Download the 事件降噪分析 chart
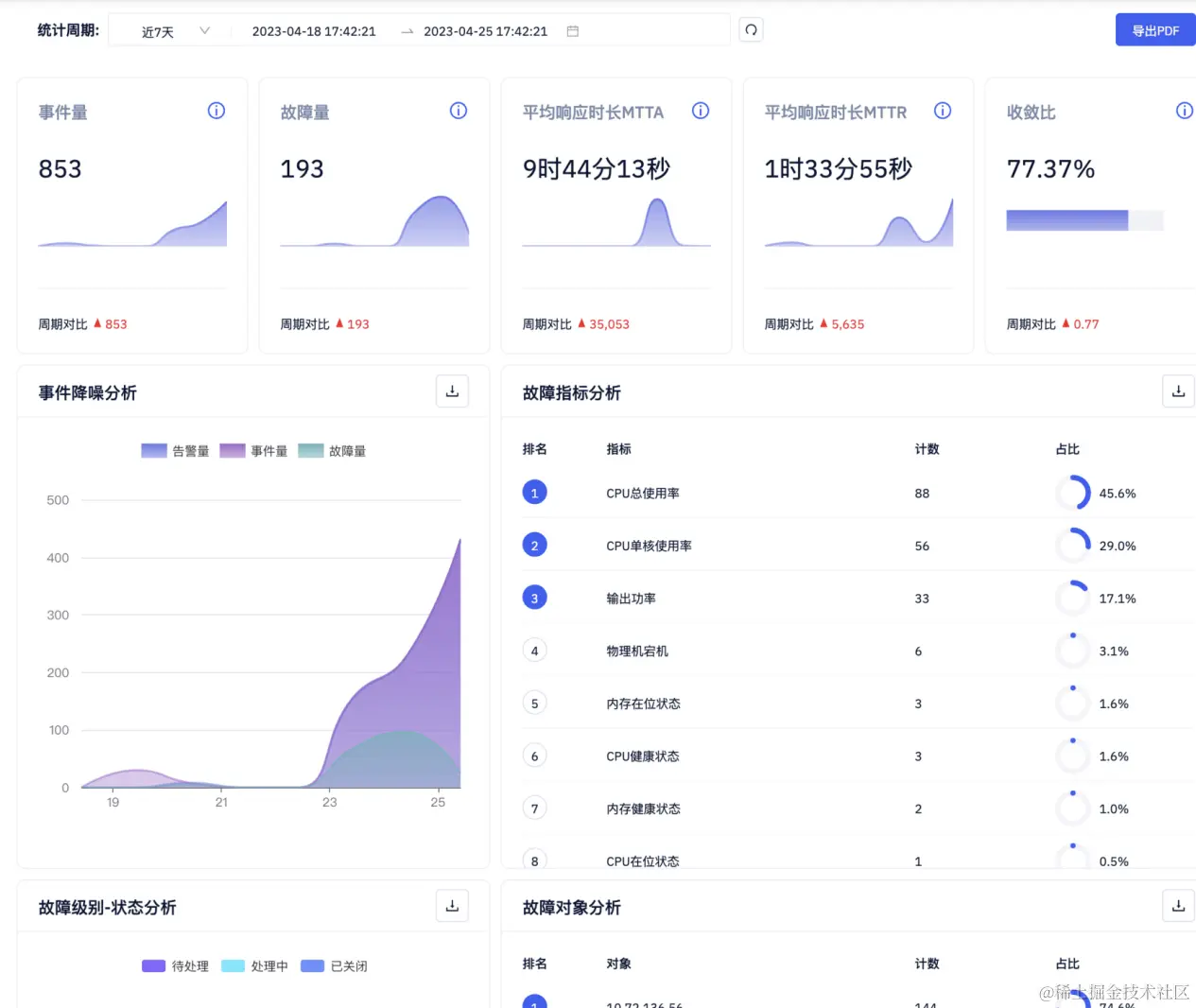The width and height of the screenshot is (1196, 1008). (452, 391)
